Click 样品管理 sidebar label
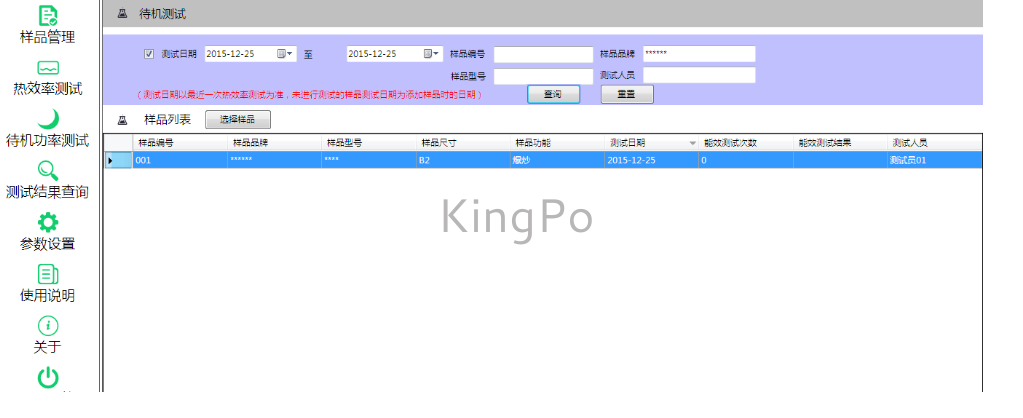 48,37
